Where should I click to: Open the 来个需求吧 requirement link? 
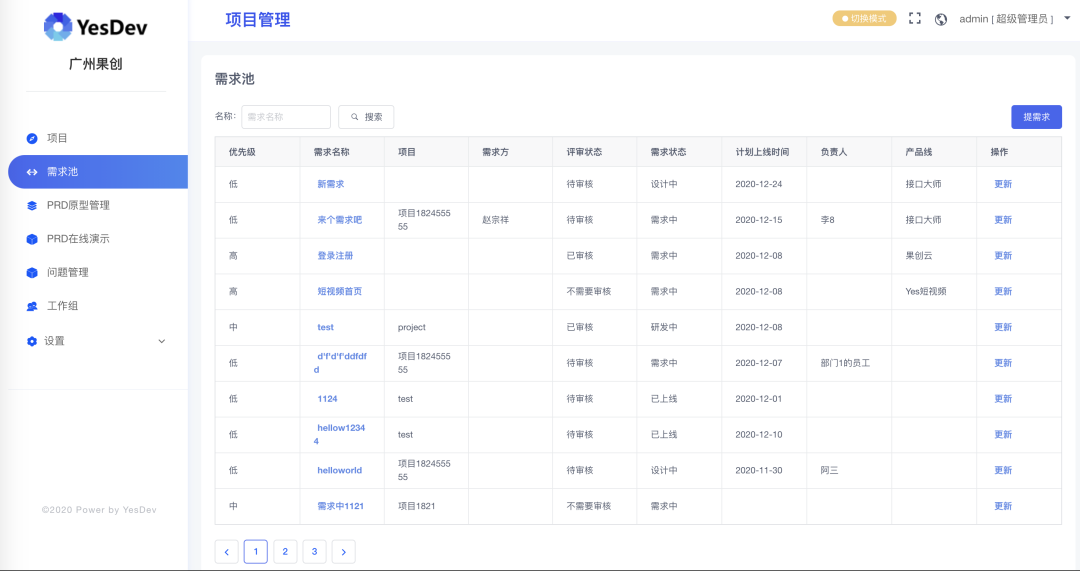point(340,220)
